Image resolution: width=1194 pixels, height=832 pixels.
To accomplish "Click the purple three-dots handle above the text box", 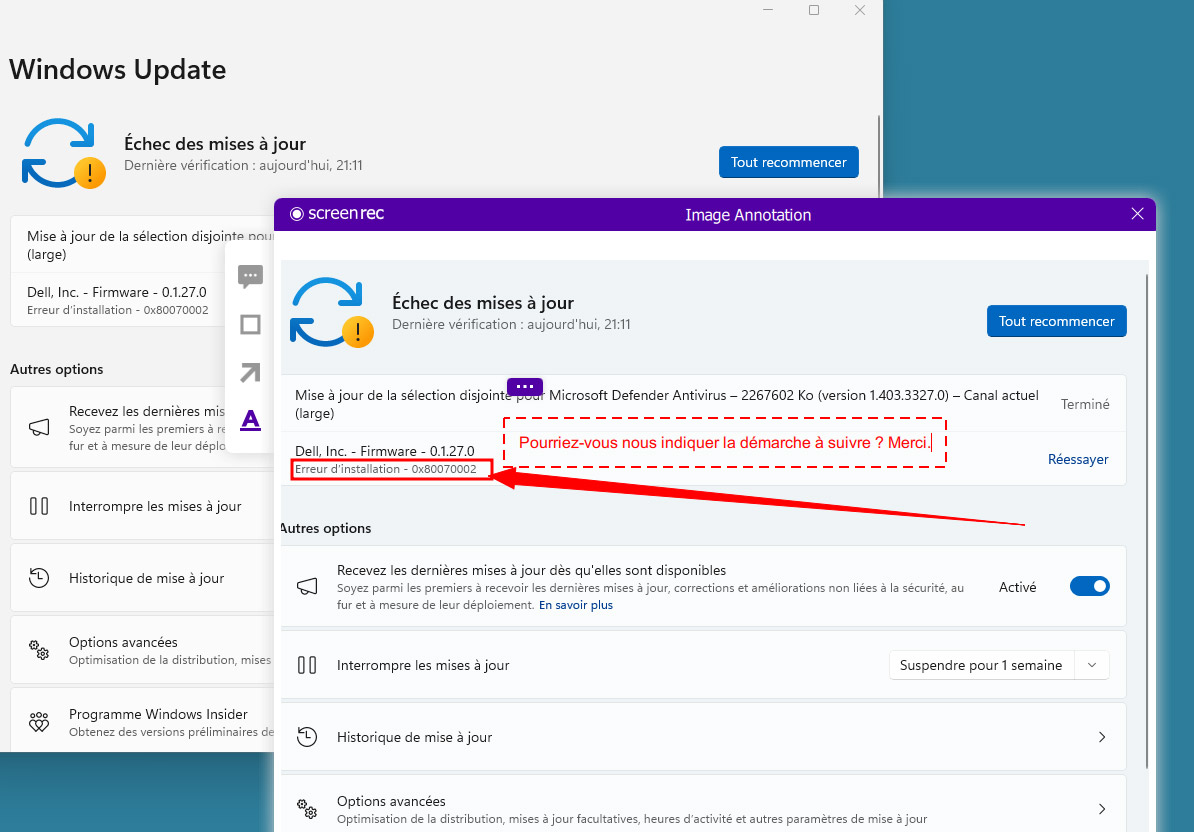I will [x=525, y=386].
